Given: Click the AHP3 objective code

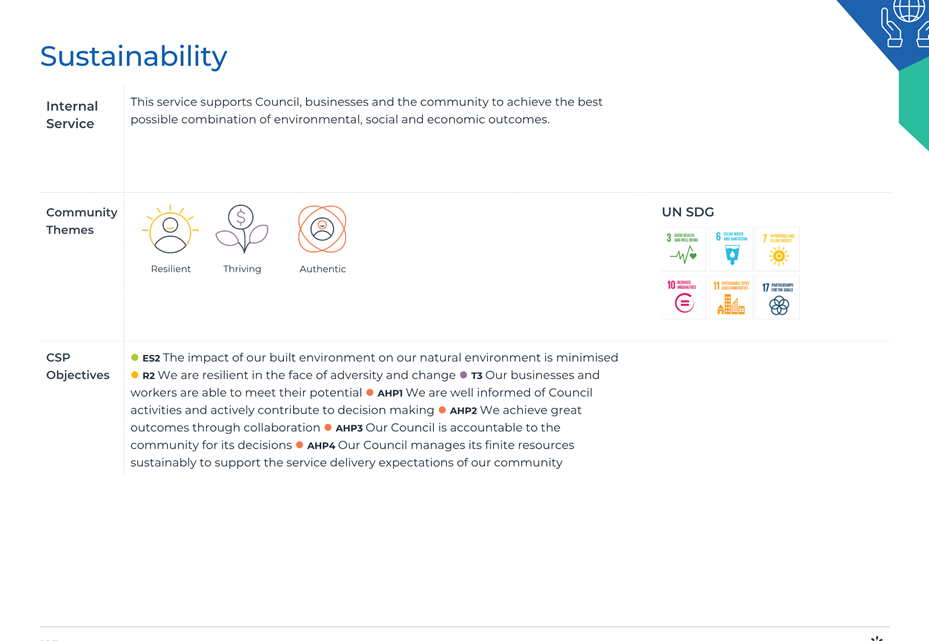Looking at the screenshot, I should click(x=349, y=428).
